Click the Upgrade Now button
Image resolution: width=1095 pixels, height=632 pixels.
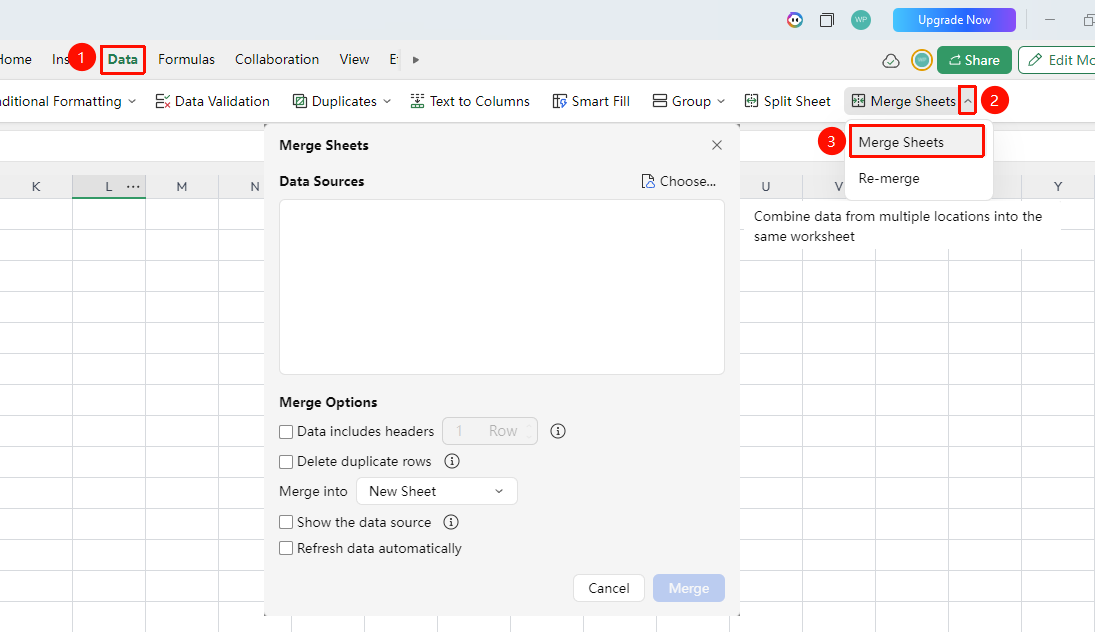[x=954, y=20]
